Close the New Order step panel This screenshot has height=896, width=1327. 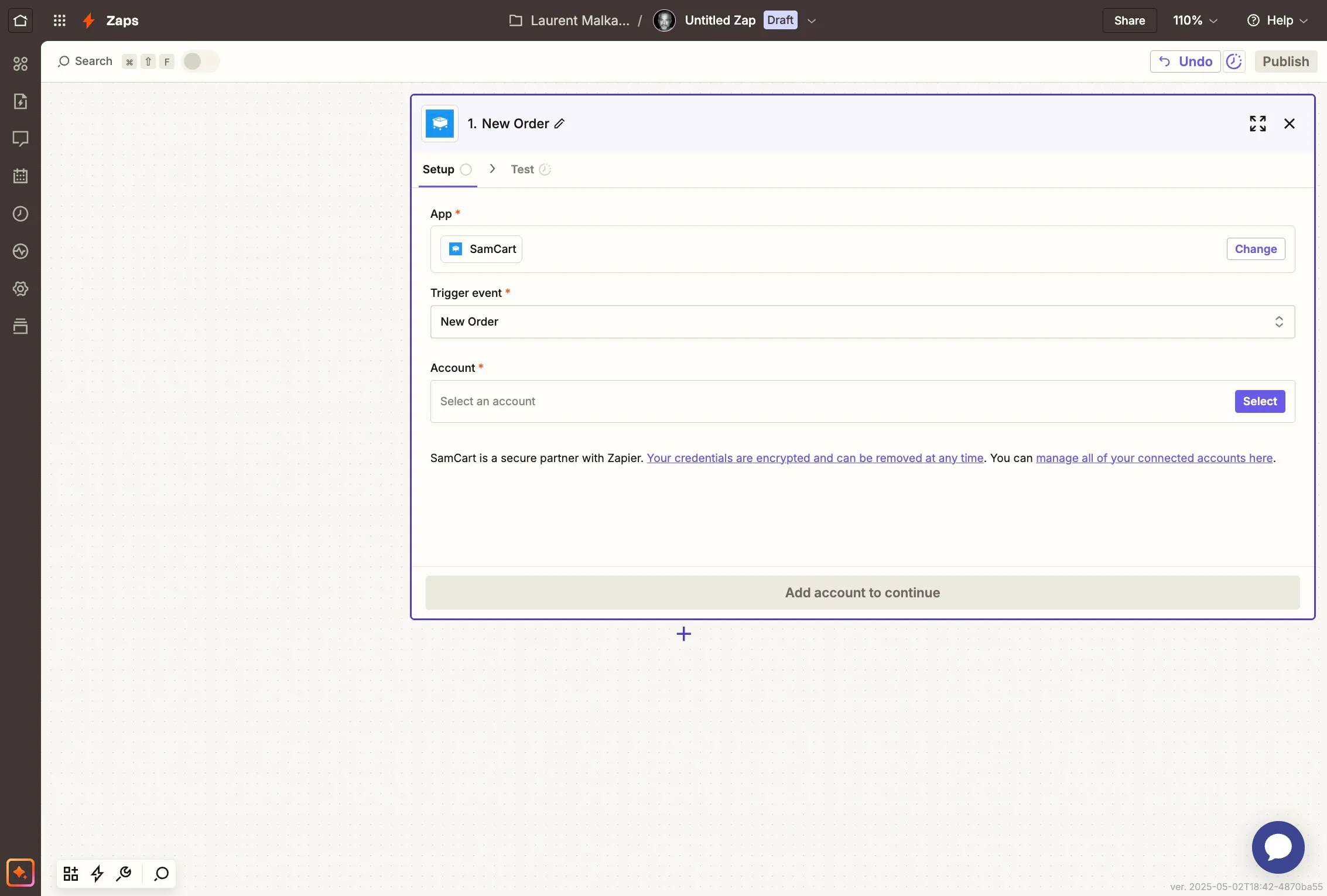pos(1289,124)
